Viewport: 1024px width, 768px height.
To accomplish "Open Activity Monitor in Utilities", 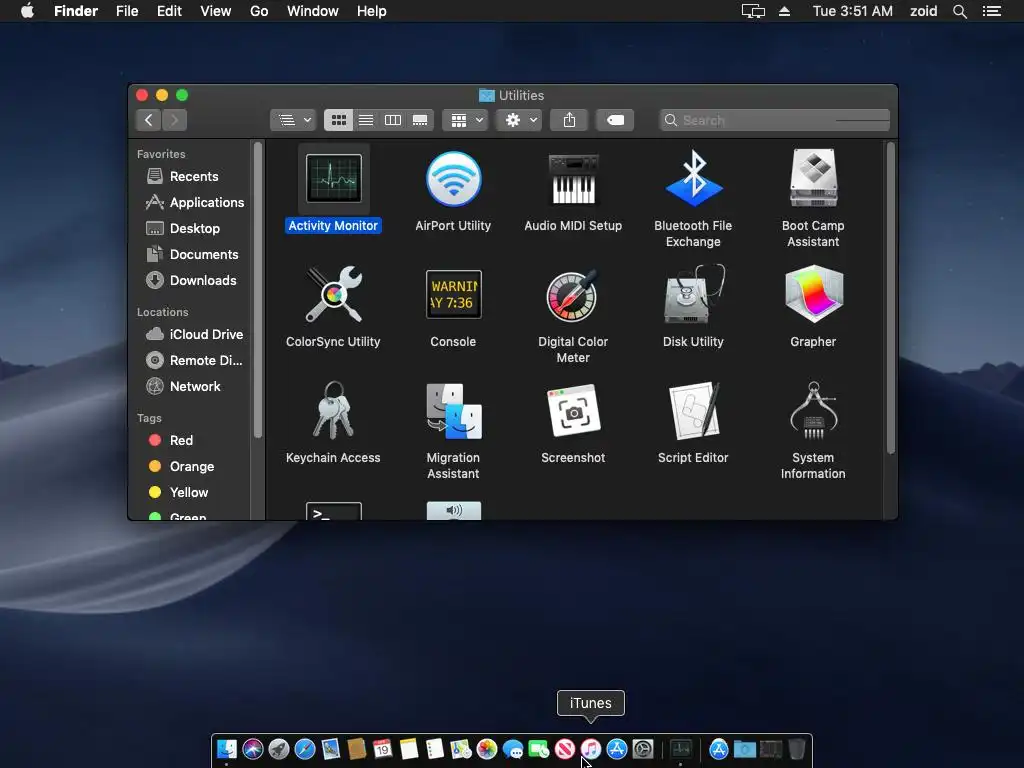I will pyautogui.click(x=333, y=179).
